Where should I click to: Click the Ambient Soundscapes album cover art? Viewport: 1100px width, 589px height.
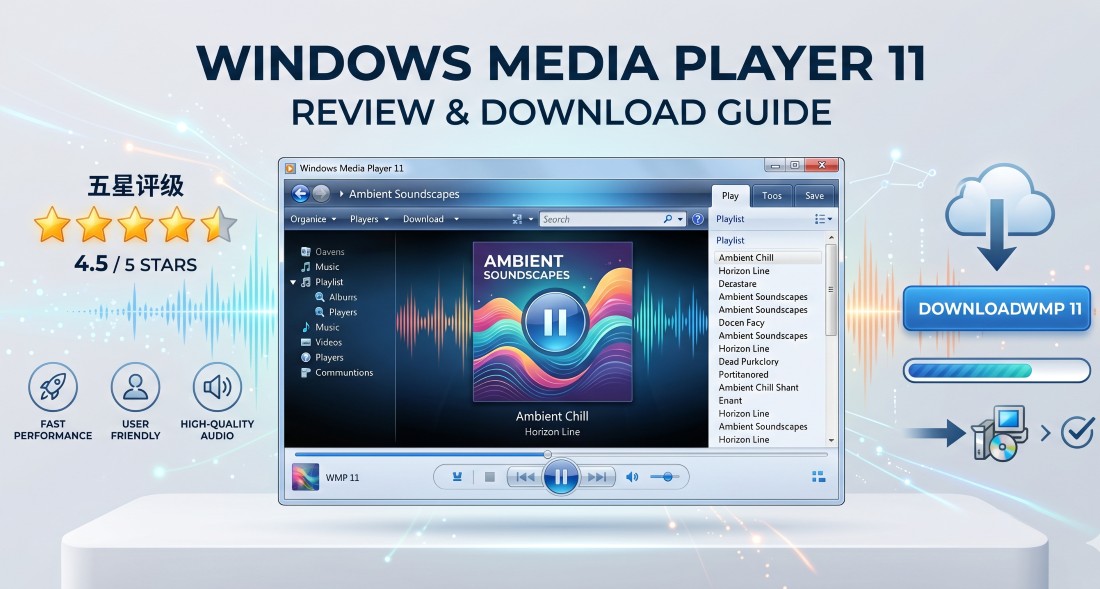553,322
